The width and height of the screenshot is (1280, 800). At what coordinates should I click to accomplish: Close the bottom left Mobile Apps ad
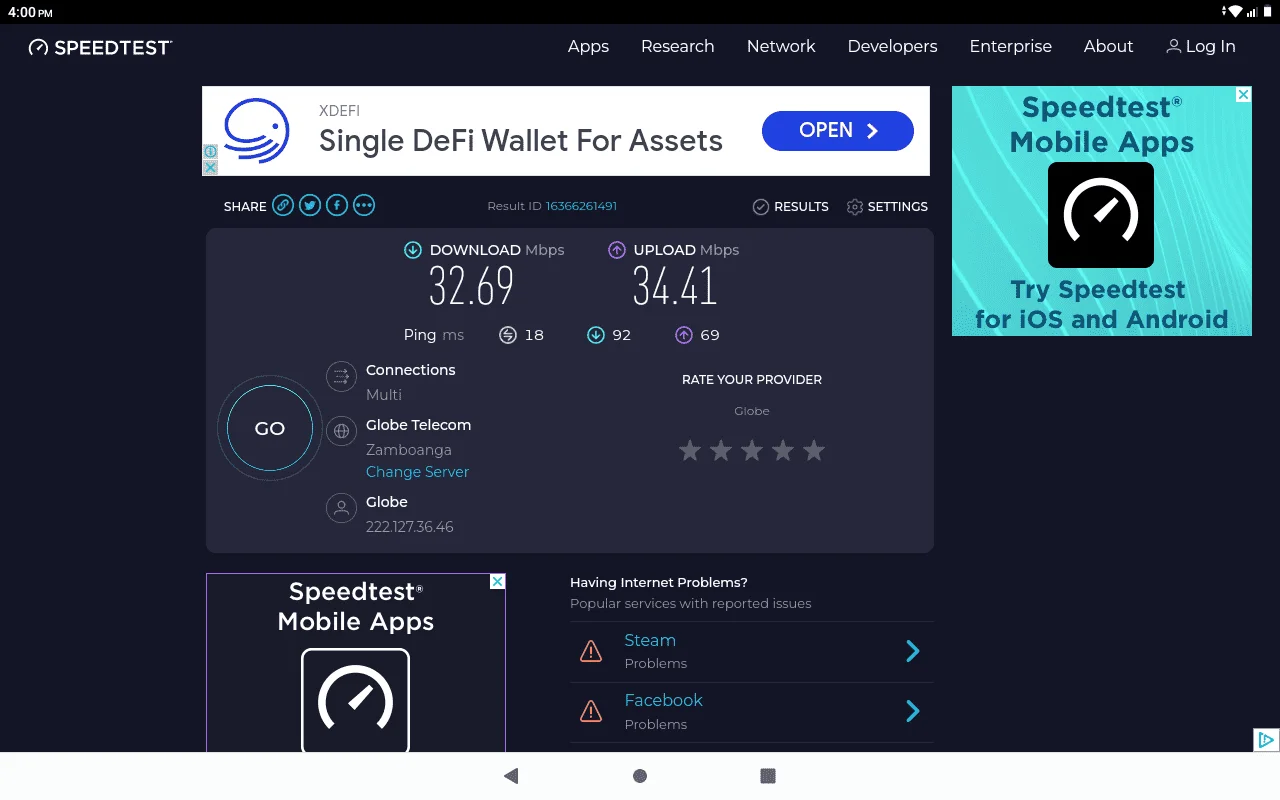coord(497,582)
